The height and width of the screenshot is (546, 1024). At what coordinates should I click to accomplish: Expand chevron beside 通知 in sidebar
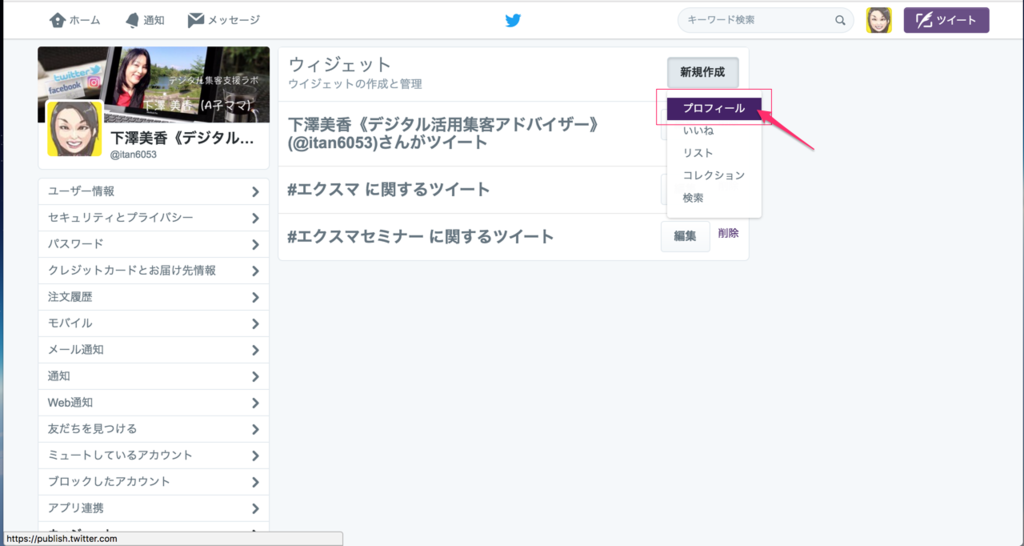(255, 377)
